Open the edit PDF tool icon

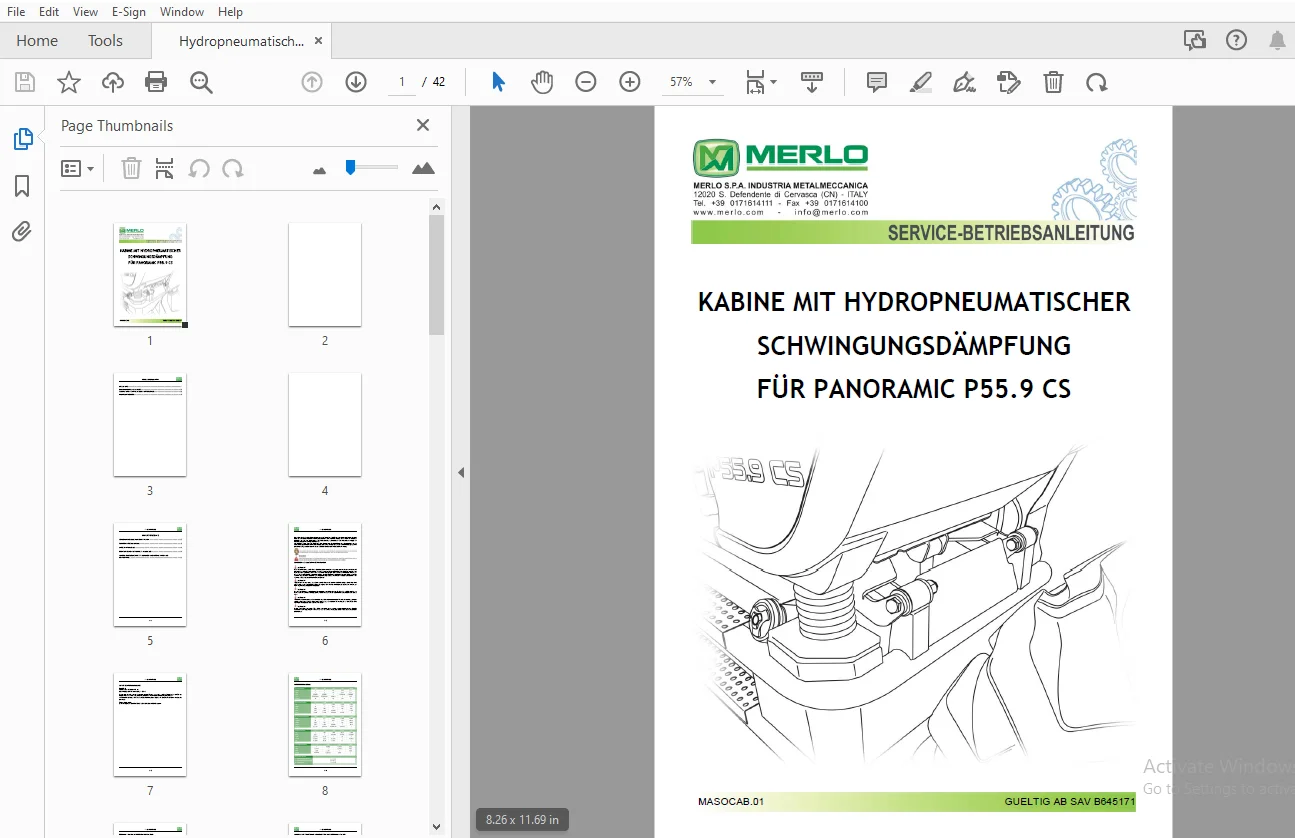pos(1009,82)
